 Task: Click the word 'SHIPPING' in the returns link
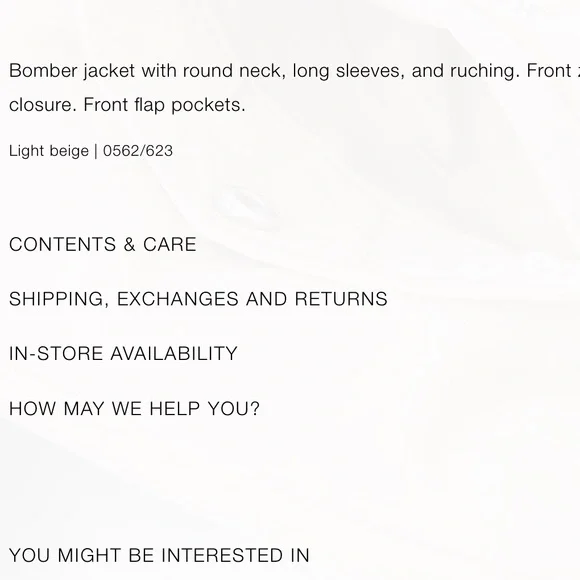pos(57,299)
